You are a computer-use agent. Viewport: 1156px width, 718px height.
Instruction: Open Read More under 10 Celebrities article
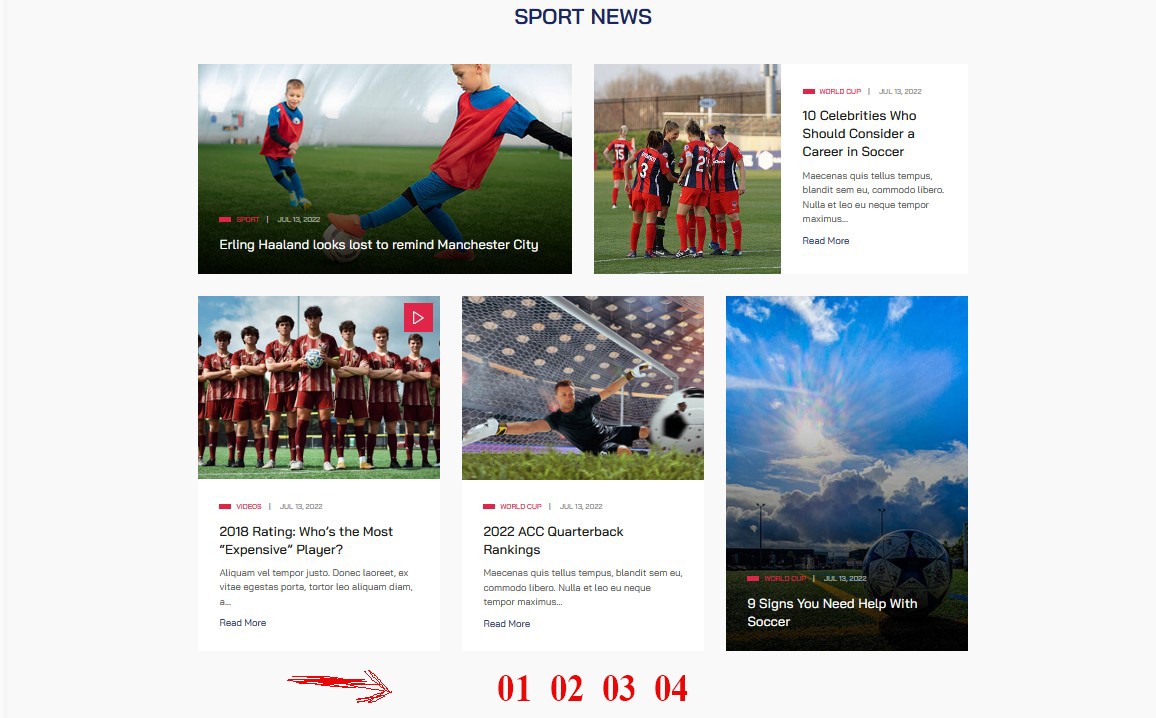826,241
